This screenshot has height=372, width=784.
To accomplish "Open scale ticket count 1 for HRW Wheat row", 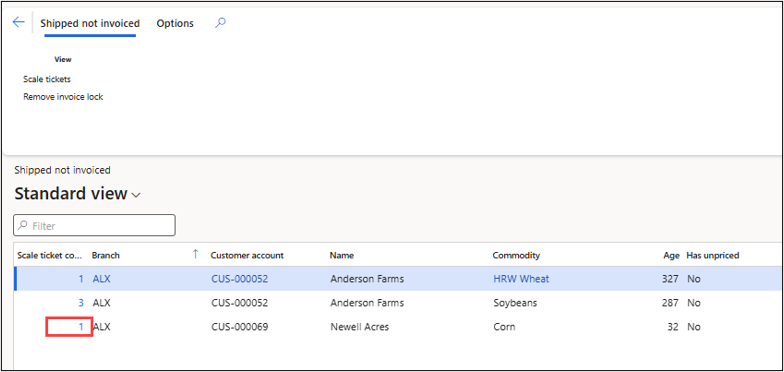I will 80,278.
